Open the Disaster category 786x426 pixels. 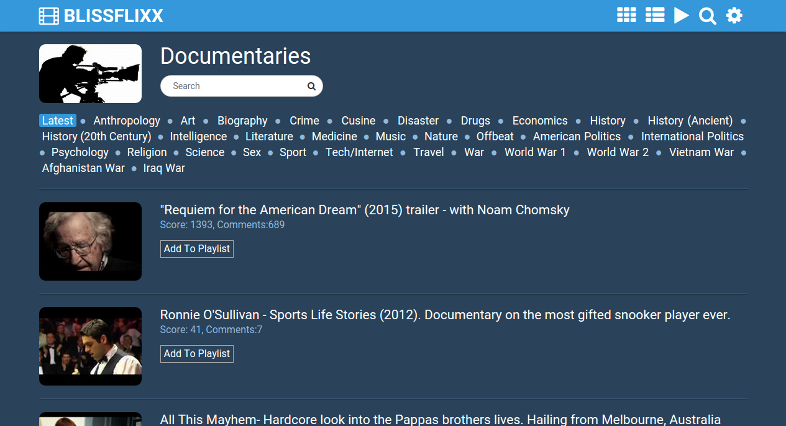click(x=418, y=121)
